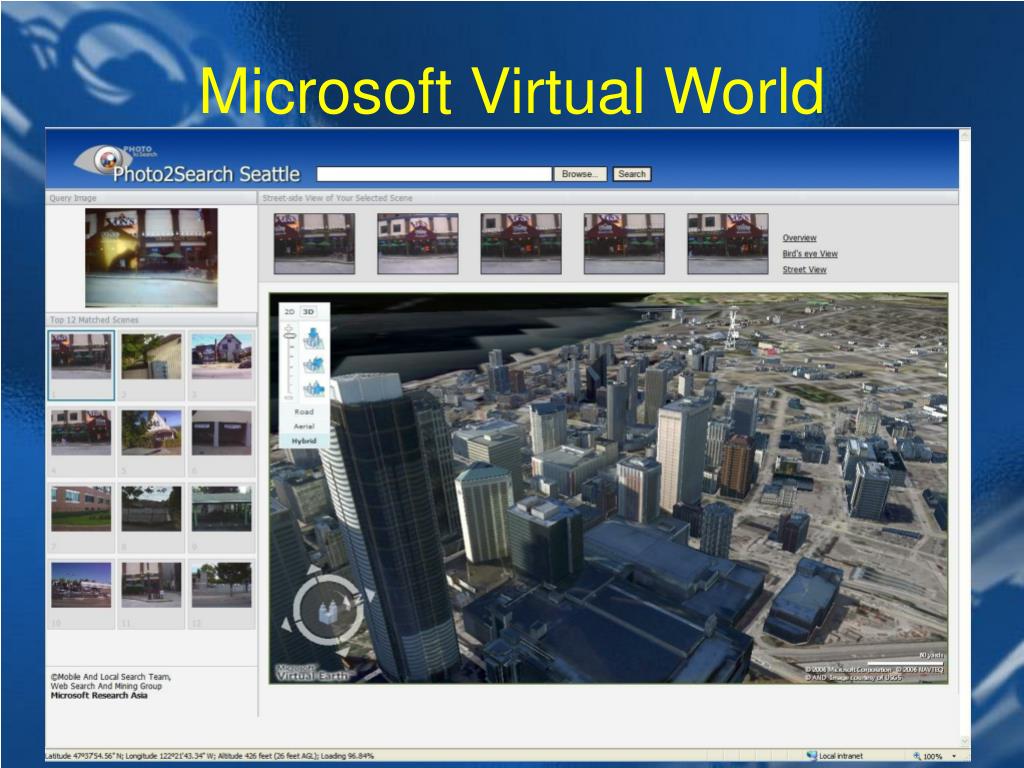Click the 'Microsoft Research Asia' footer text

[99, 696]
